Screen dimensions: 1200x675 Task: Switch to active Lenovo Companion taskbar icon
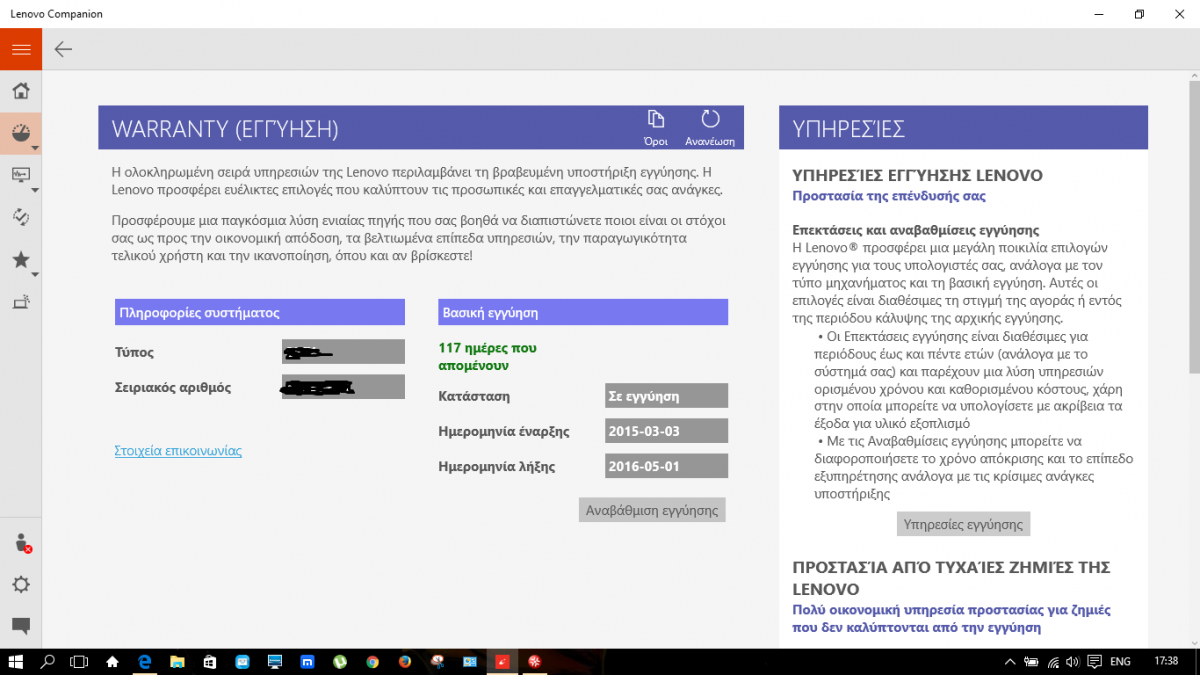point(501,661)
